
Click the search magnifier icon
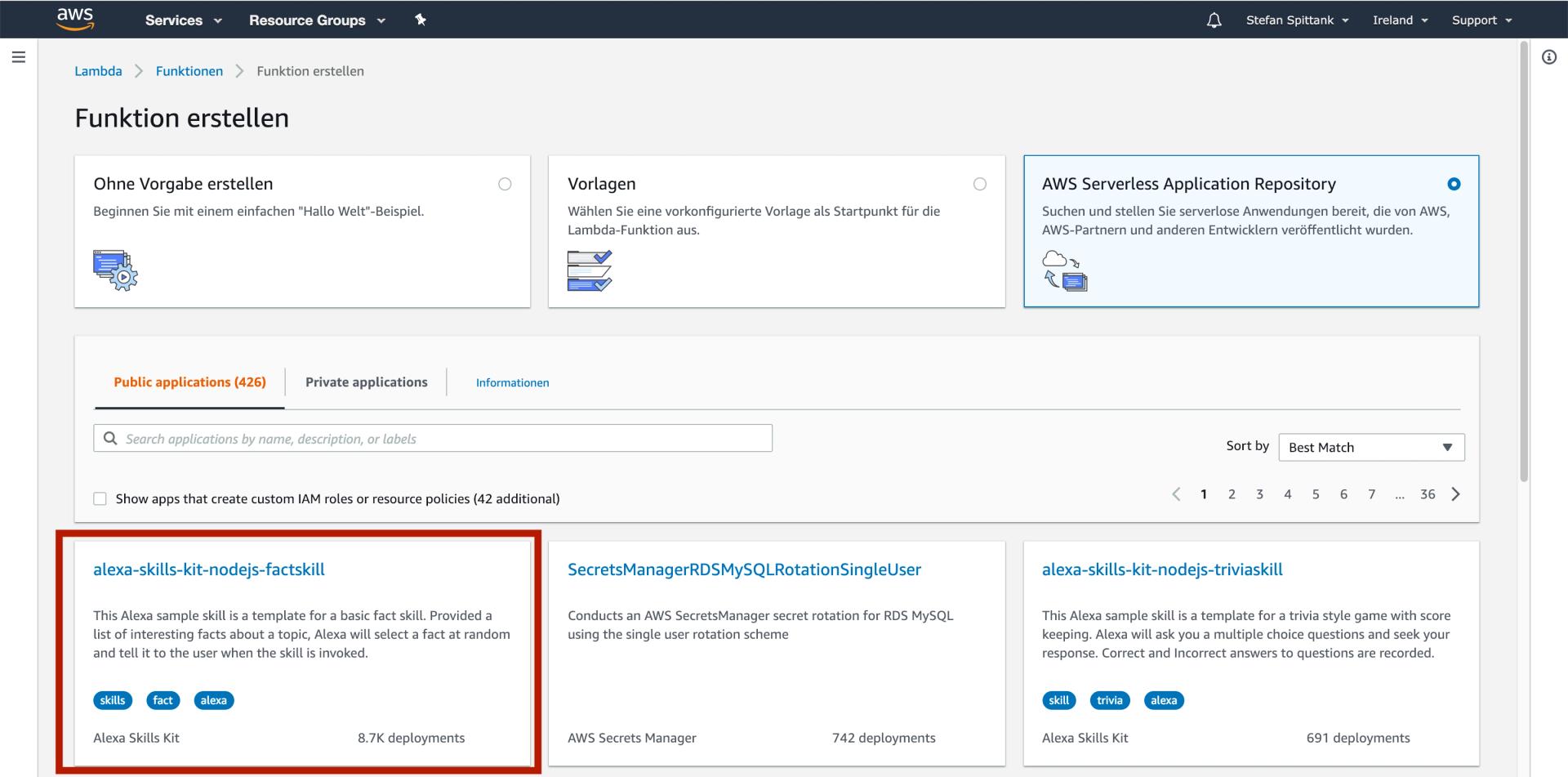[x=110, y=439]
